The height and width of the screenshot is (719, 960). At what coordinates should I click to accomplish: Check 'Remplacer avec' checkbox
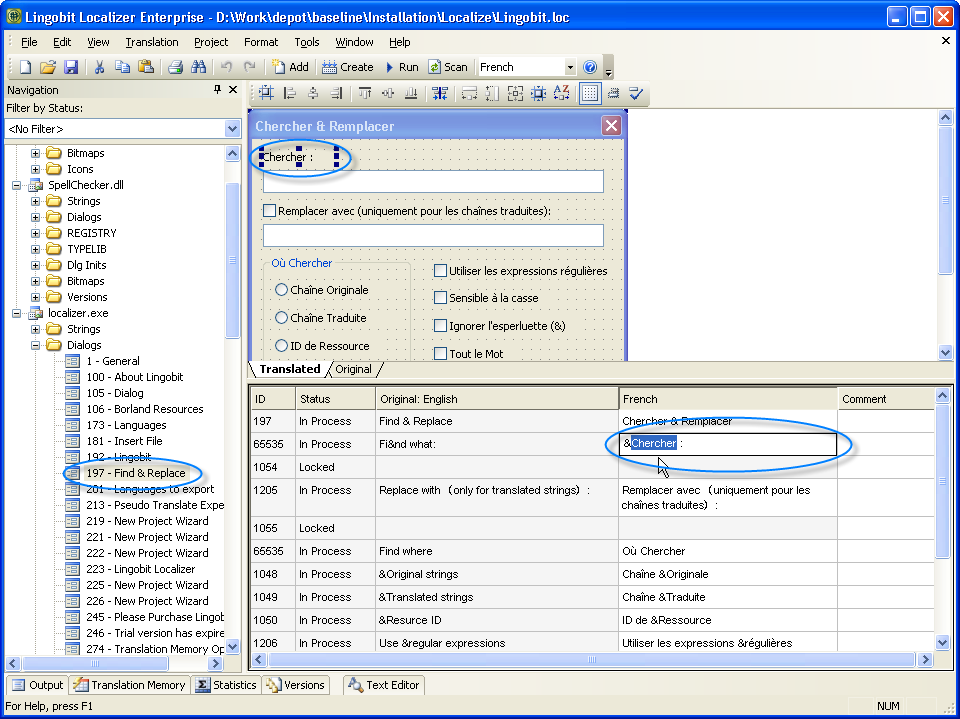point(269,211)
